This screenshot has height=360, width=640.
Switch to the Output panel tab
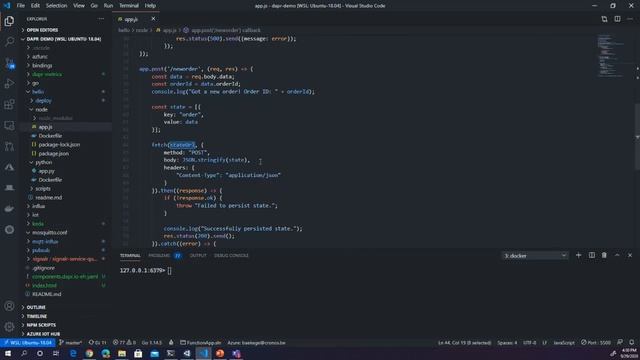click(x=198, y=256)
